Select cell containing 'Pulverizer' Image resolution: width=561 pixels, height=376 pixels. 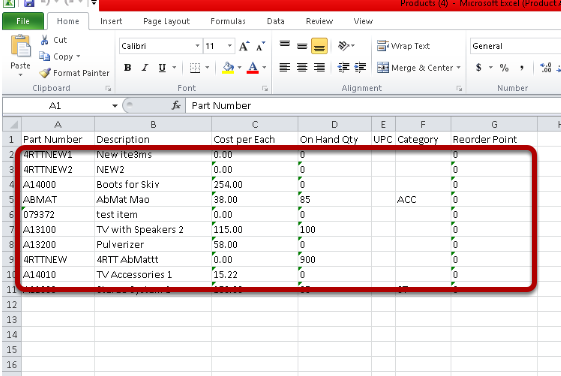pos(153,244)
